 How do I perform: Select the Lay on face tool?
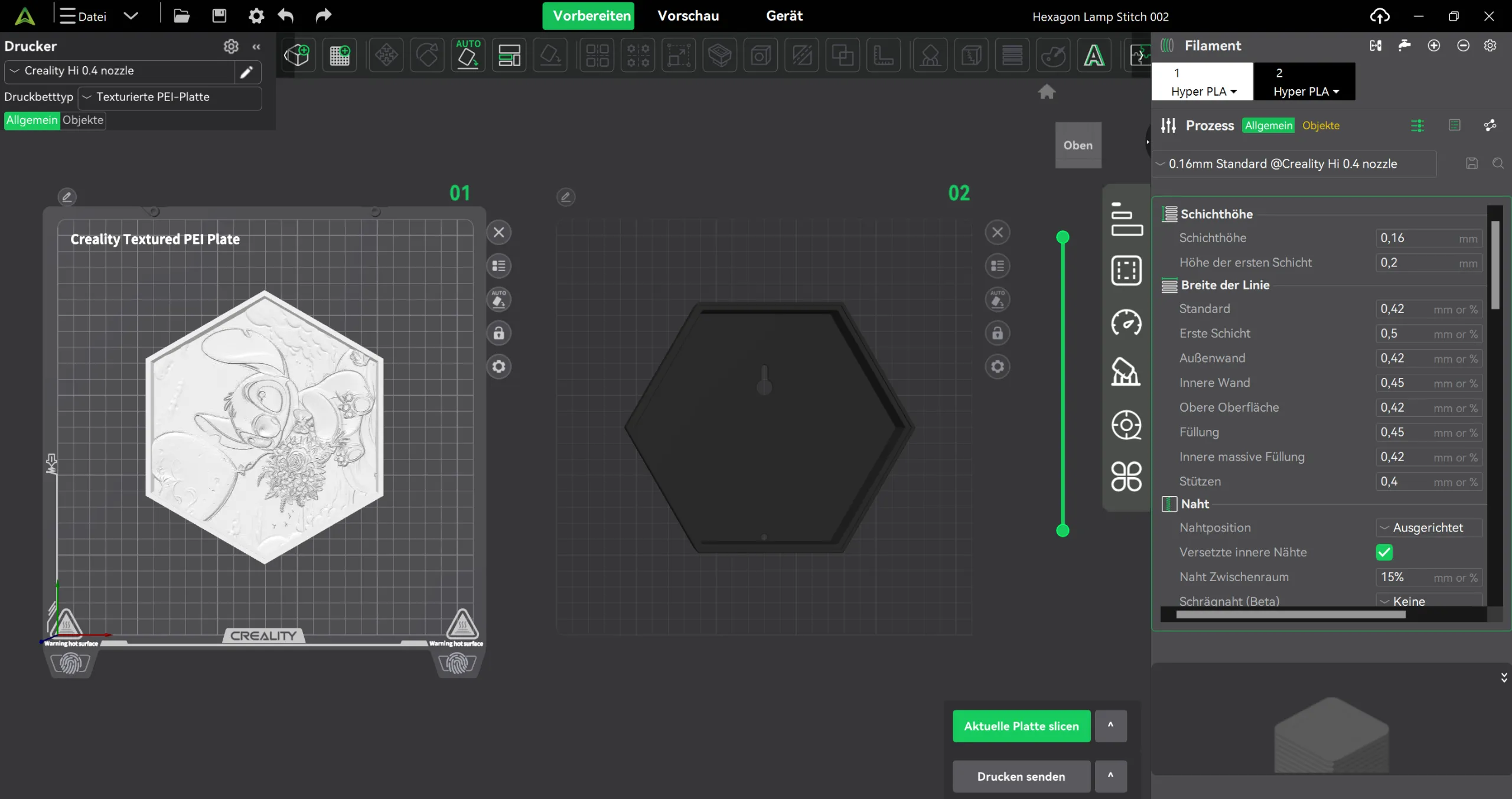point(550,56)
